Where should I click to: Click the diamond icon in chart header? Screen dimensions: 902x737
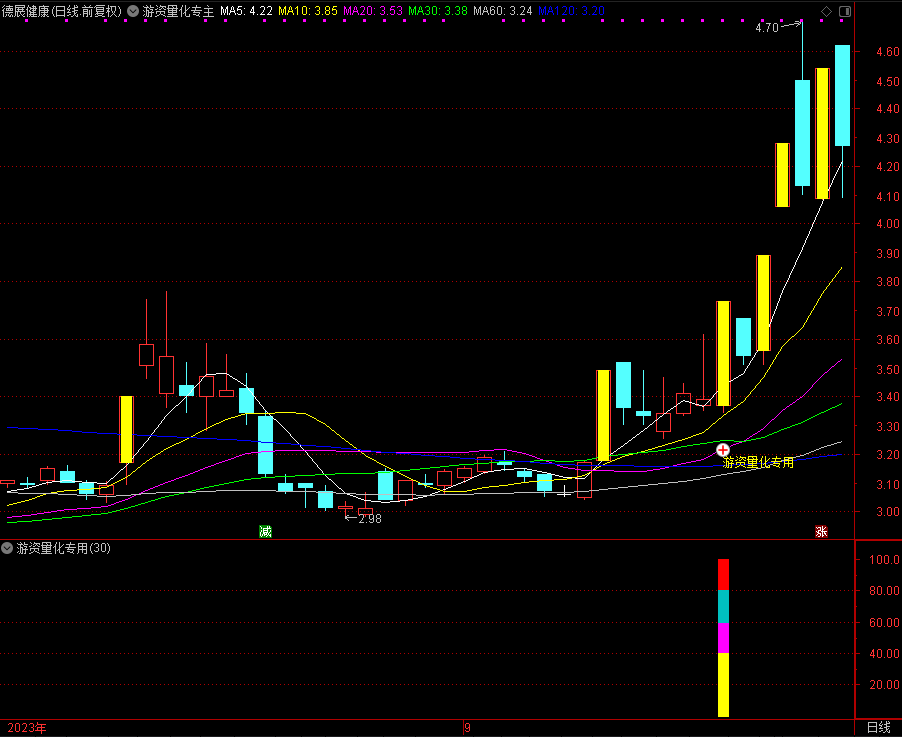(826, 11)
